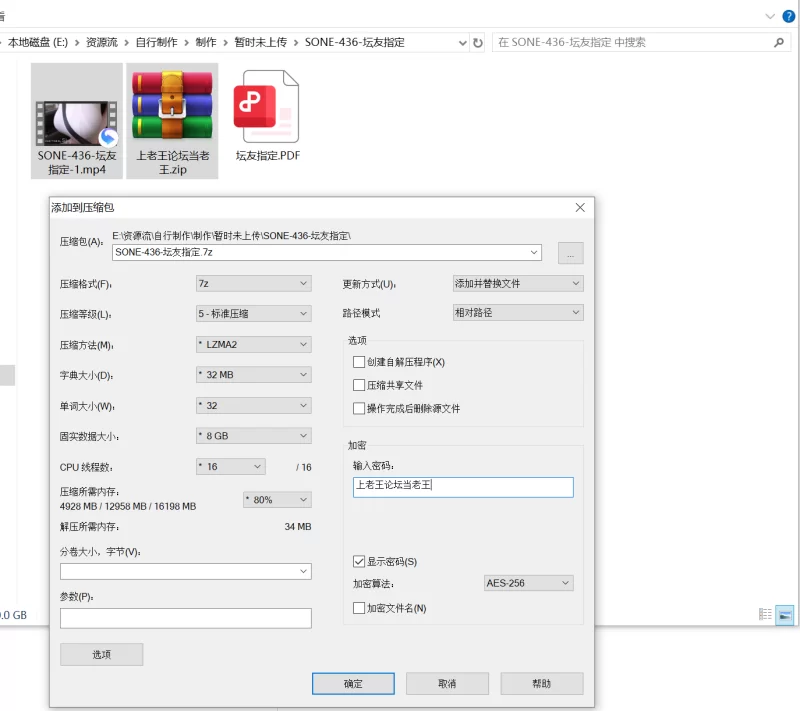Open memory usage 80% dropdown
The image size is (800, 711).
tap(277, 500)
